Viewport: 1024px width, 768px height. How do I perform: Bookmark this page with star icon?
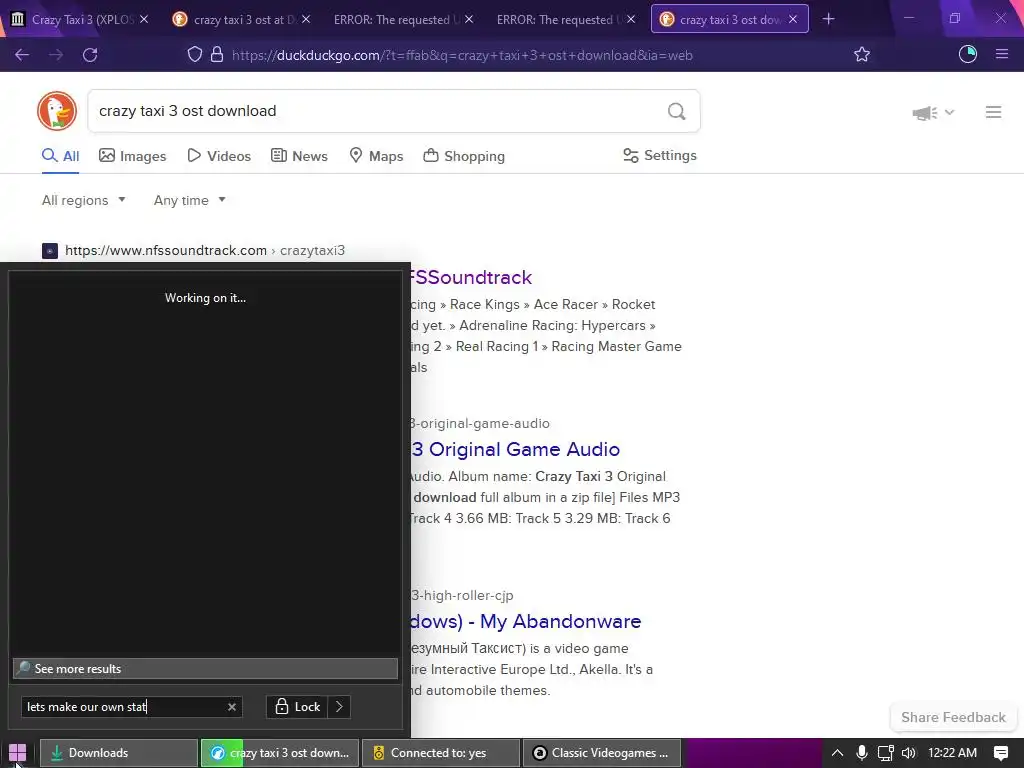(862, 55)
